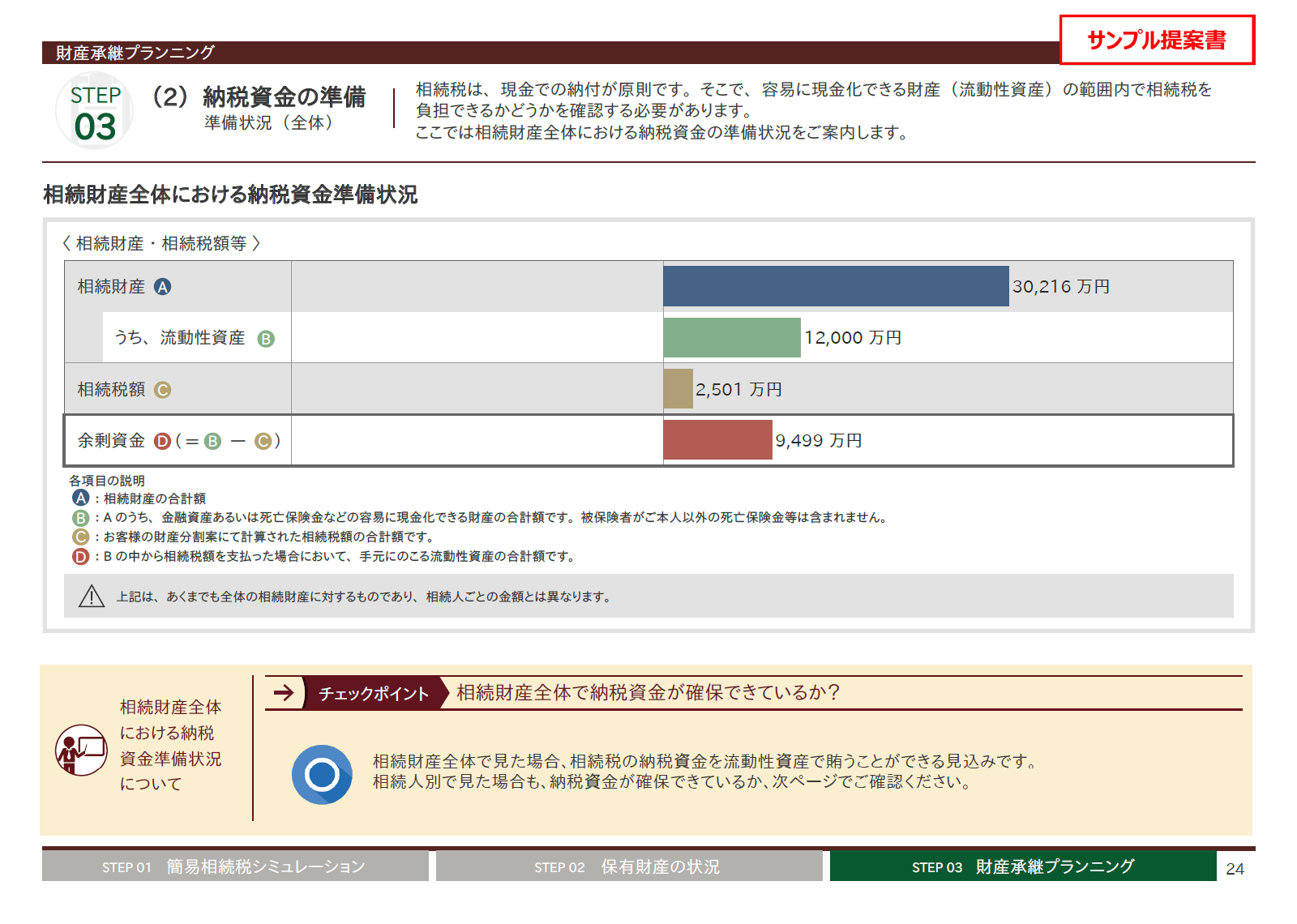Click the チェックポイント dark red label
1297x924 pixels.
pyautogui.click(x=374, y=694)
